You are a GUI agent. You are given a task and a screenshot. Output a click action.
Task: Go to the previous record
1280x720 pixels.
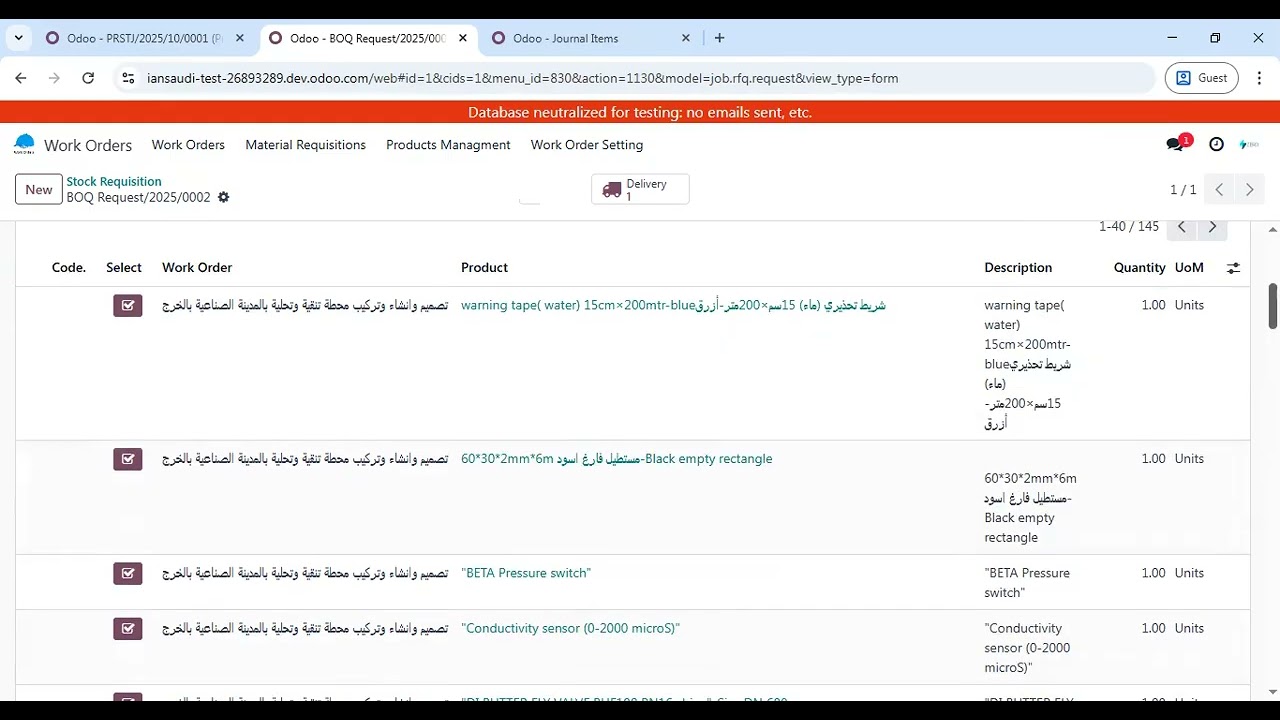click(x=1219, y=189)
